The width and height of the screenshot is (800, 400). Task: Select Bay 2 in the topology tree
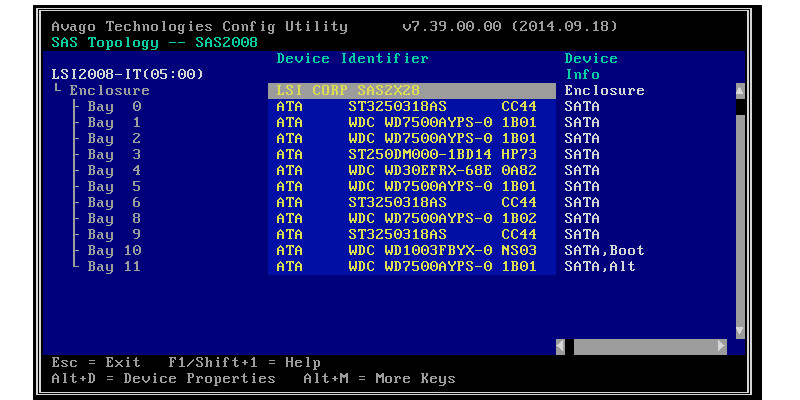[114, 138]
